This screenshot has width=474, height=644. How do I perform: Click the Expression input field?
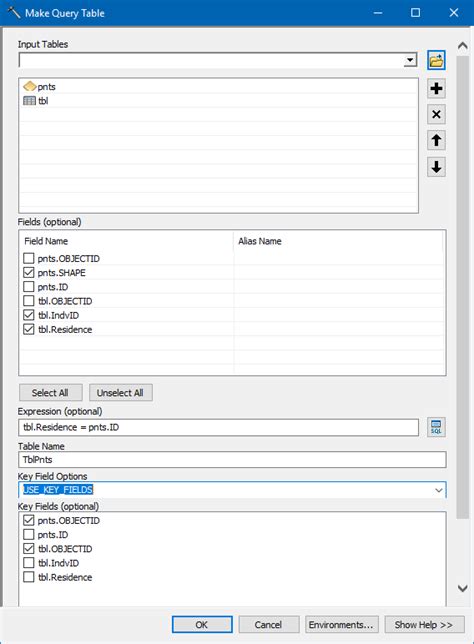pyautogui.click(x=219, y=428)
